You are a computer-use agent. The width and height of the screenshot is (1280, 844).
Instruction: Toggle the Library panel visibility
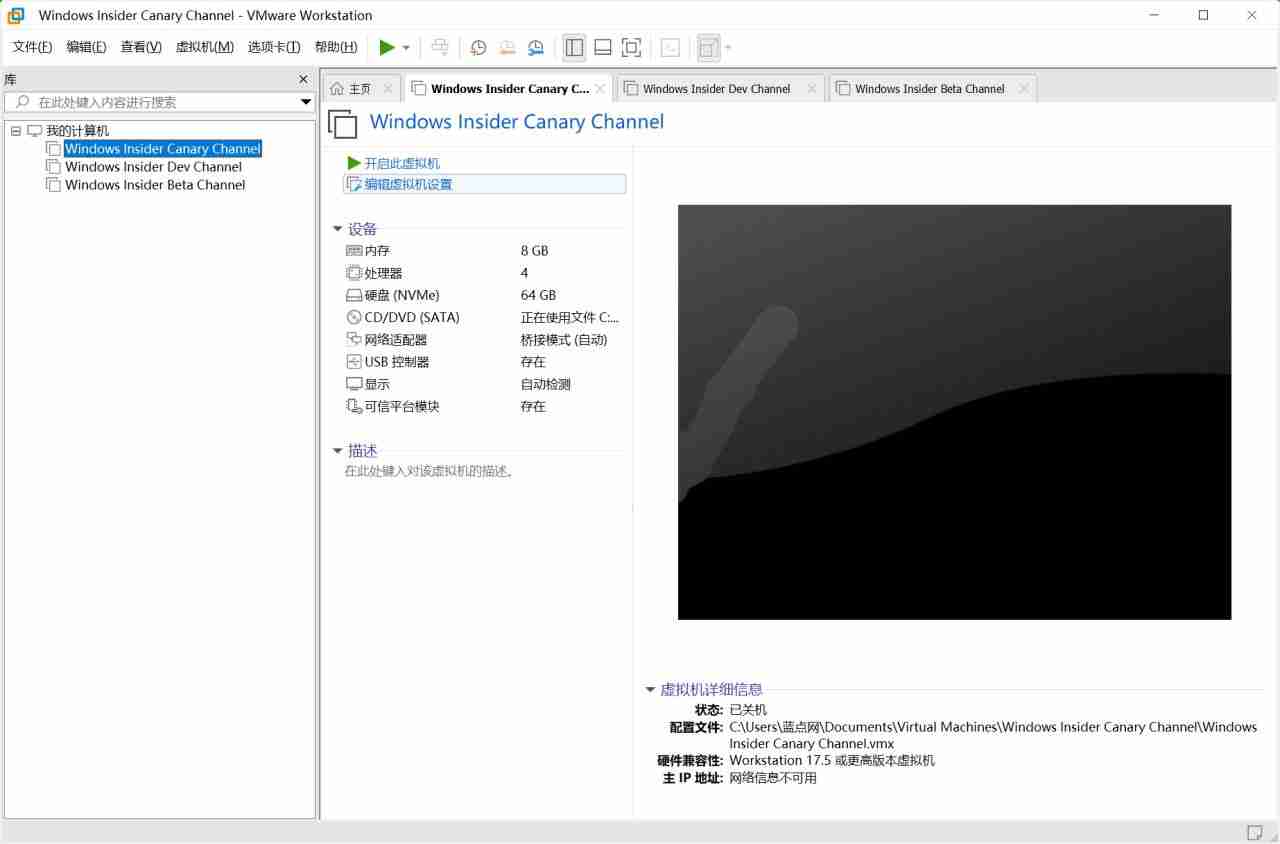(573, 47)
